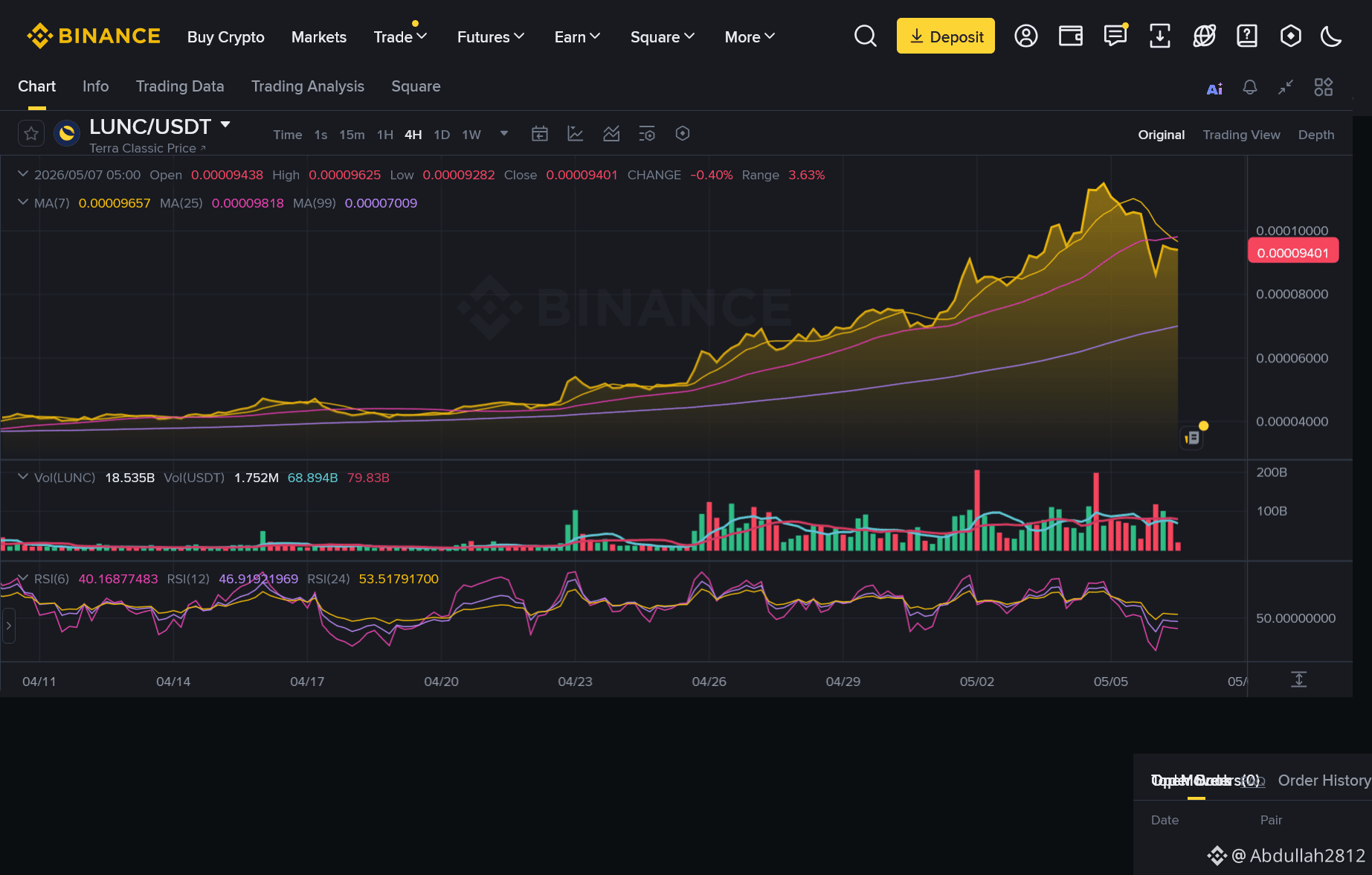Switch to Trading View chart
This screenshot has width=1372, height=875.
tap(1242, 135)
